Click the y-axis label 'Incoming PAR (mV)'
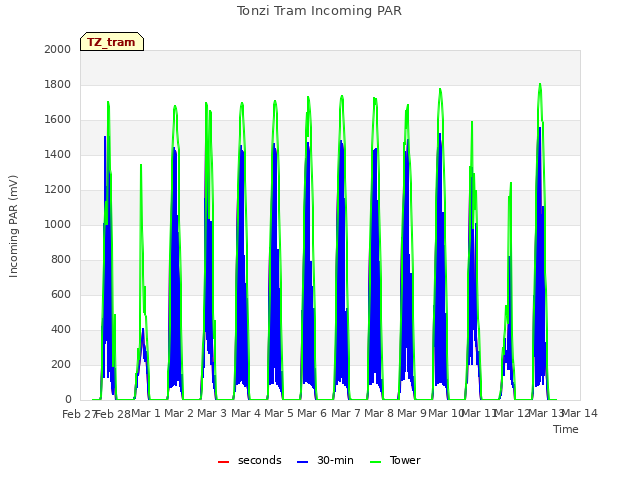 13,226
